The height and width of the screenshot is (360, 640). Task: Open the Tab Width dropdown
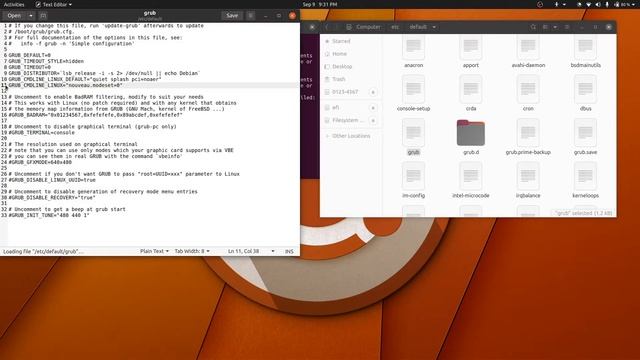point(192,251)
